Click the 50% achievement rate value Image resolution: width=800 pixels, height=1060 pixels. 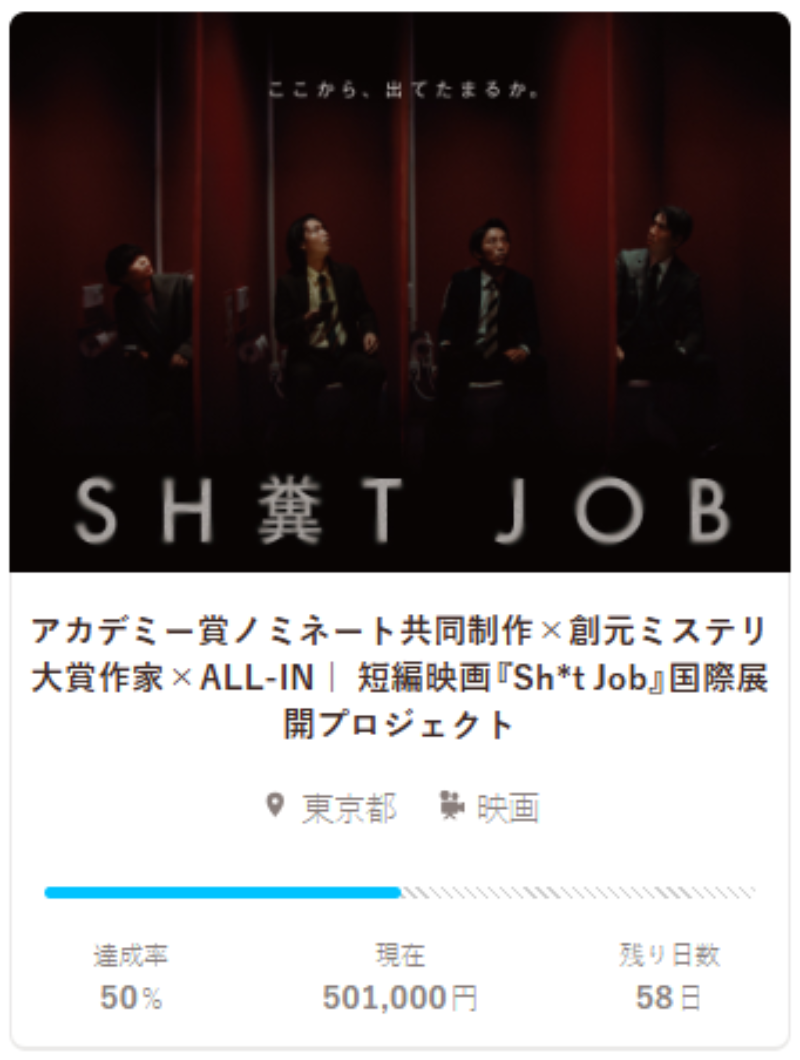(x=131, y=997)
